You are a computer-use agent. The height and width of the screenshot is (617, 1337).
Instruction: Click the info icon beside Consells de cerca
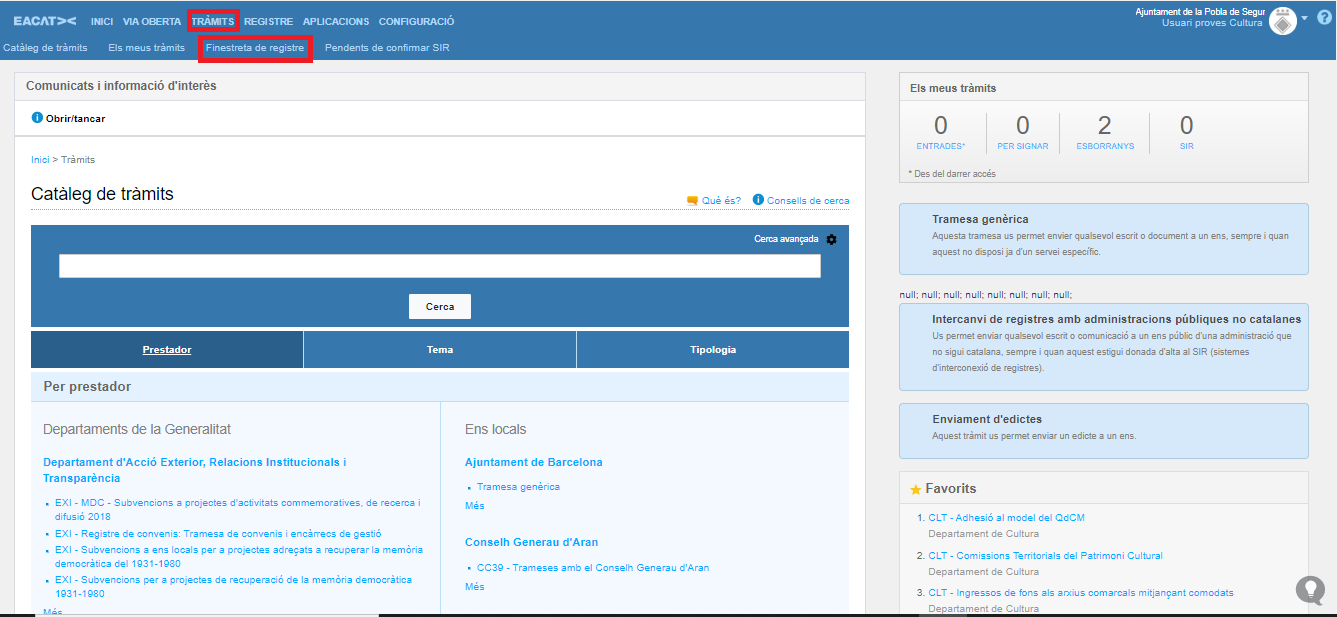[x=758, y=200]
